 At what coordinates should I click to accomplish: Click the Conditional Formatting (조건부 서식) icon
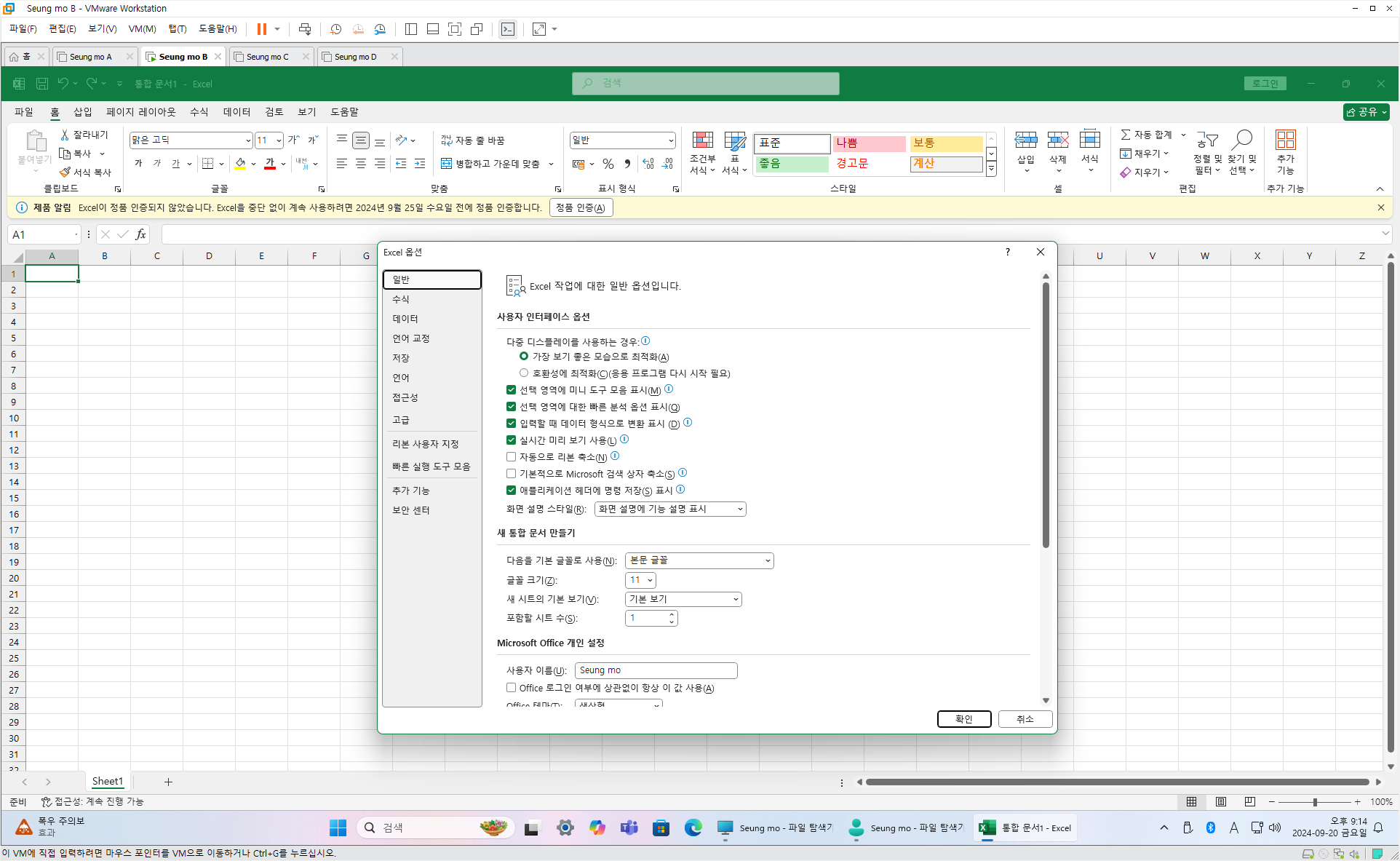(702, 141)
